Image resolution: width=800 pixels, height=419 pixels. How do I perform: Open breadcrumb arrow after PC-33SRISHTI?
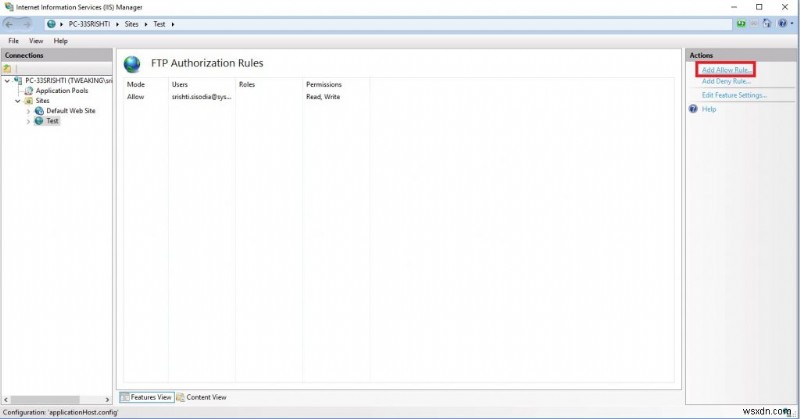117,24
